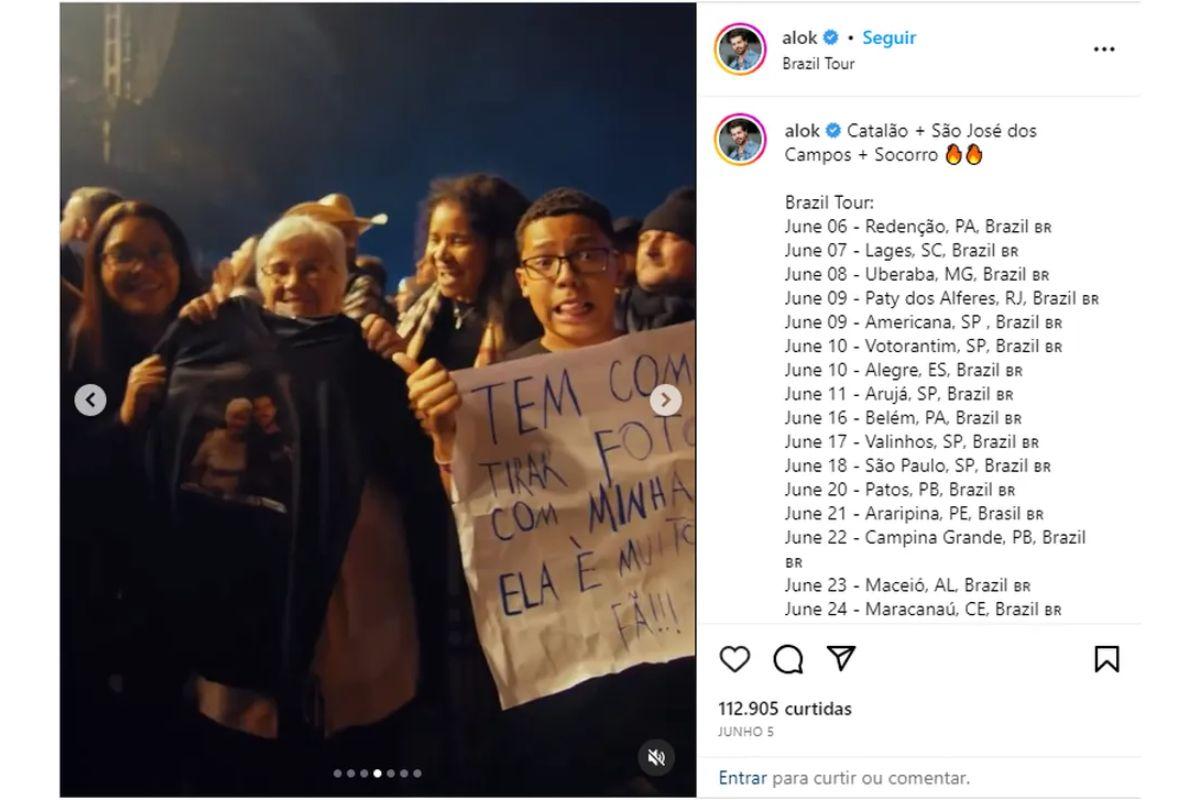The width and height of the screenshot is (1200, 800).
Task: Open alok profile picture in header
Action: pos(740,48)
